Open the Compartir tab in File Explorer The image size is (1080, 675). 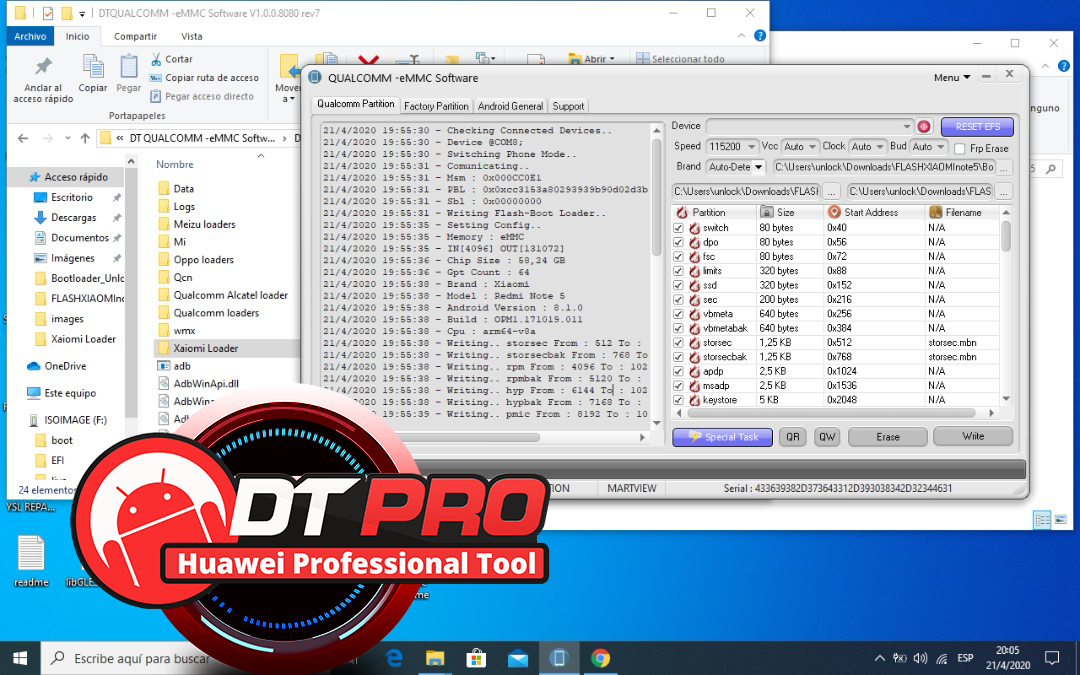135,37
